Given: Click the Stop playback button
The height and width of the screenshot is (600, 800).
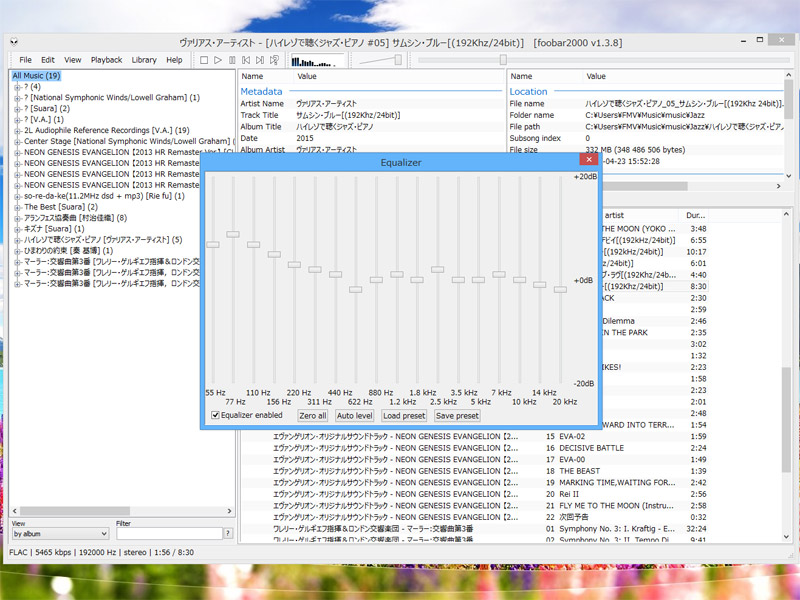Looking at the screenshot, I should pyautogui.click(x=203, y=60).
